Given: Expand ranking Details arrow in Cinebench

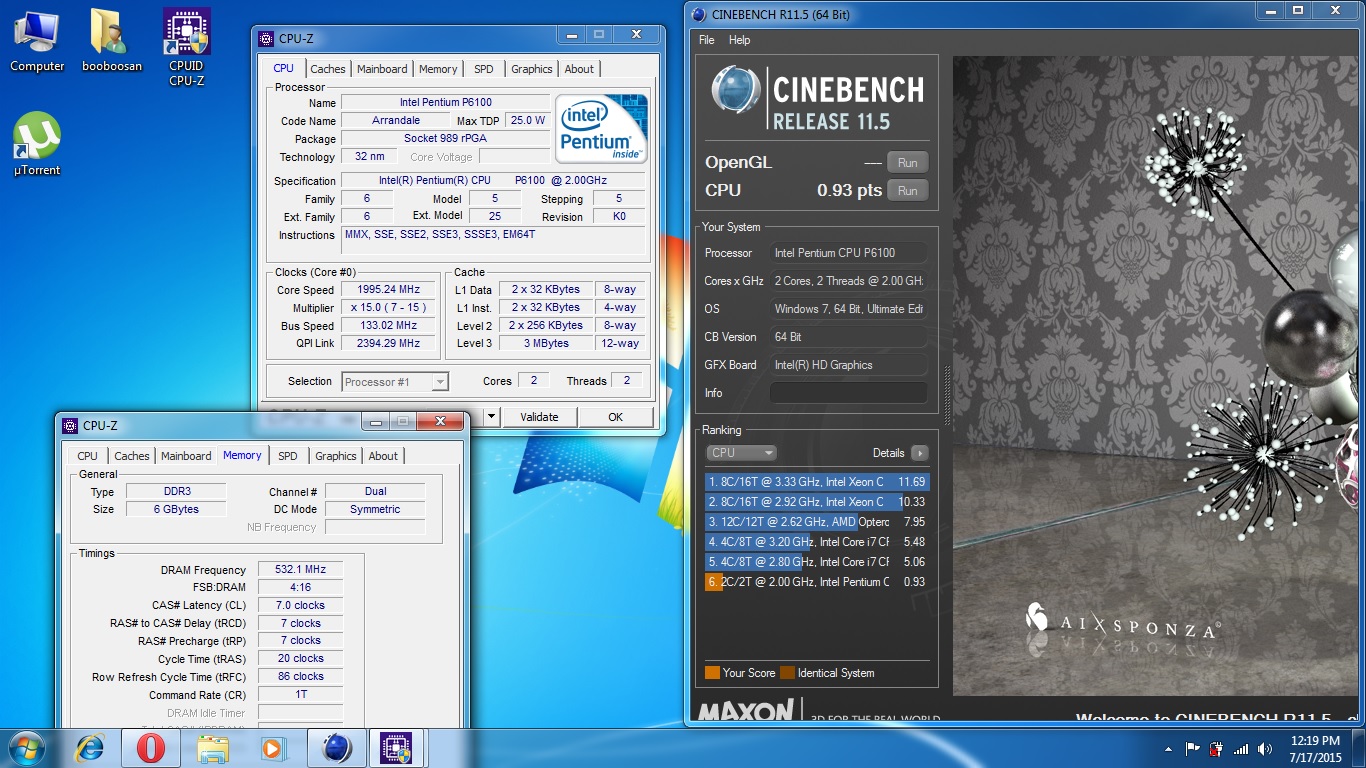Looking at the screenshot, I should point(920,453).
